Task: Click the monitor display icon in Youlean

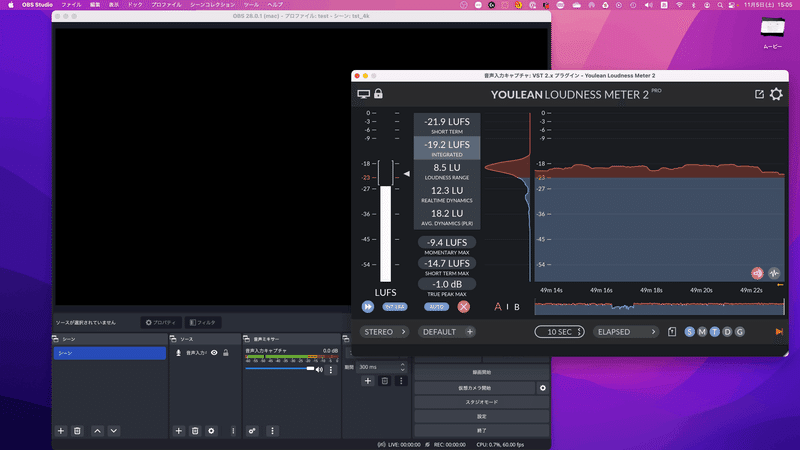Action: click(x=363, y=94)
